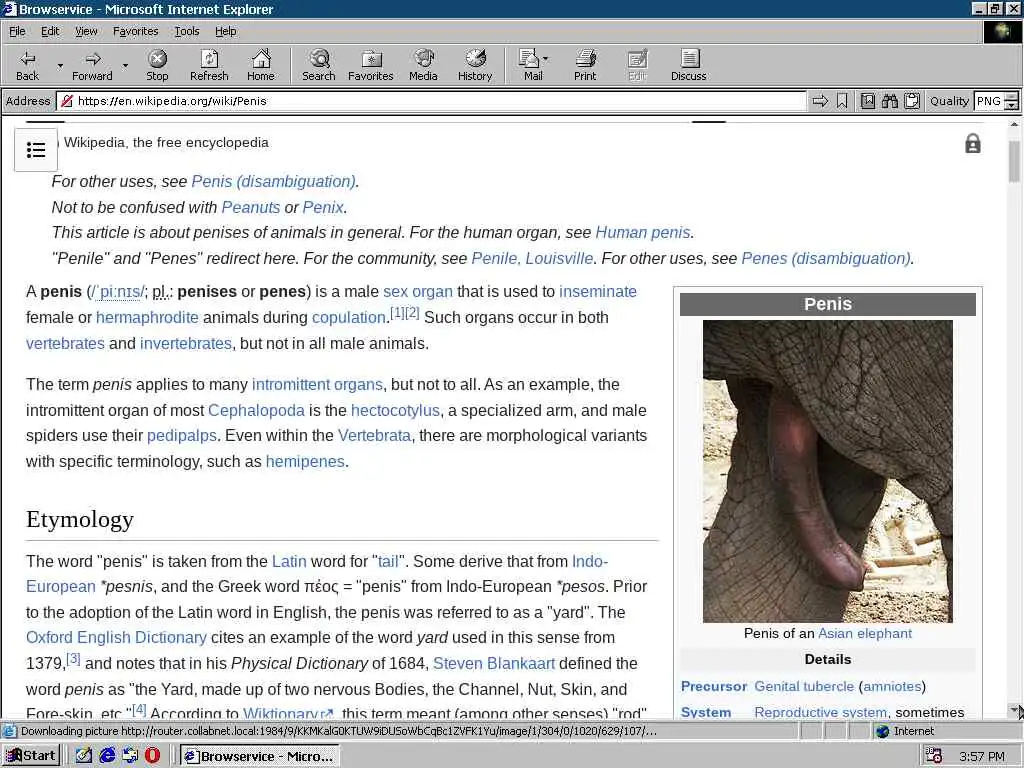The height and width of the screenshot is (768, 1024).
Task: Follow the pedipalps link
Action: (182, 436)
